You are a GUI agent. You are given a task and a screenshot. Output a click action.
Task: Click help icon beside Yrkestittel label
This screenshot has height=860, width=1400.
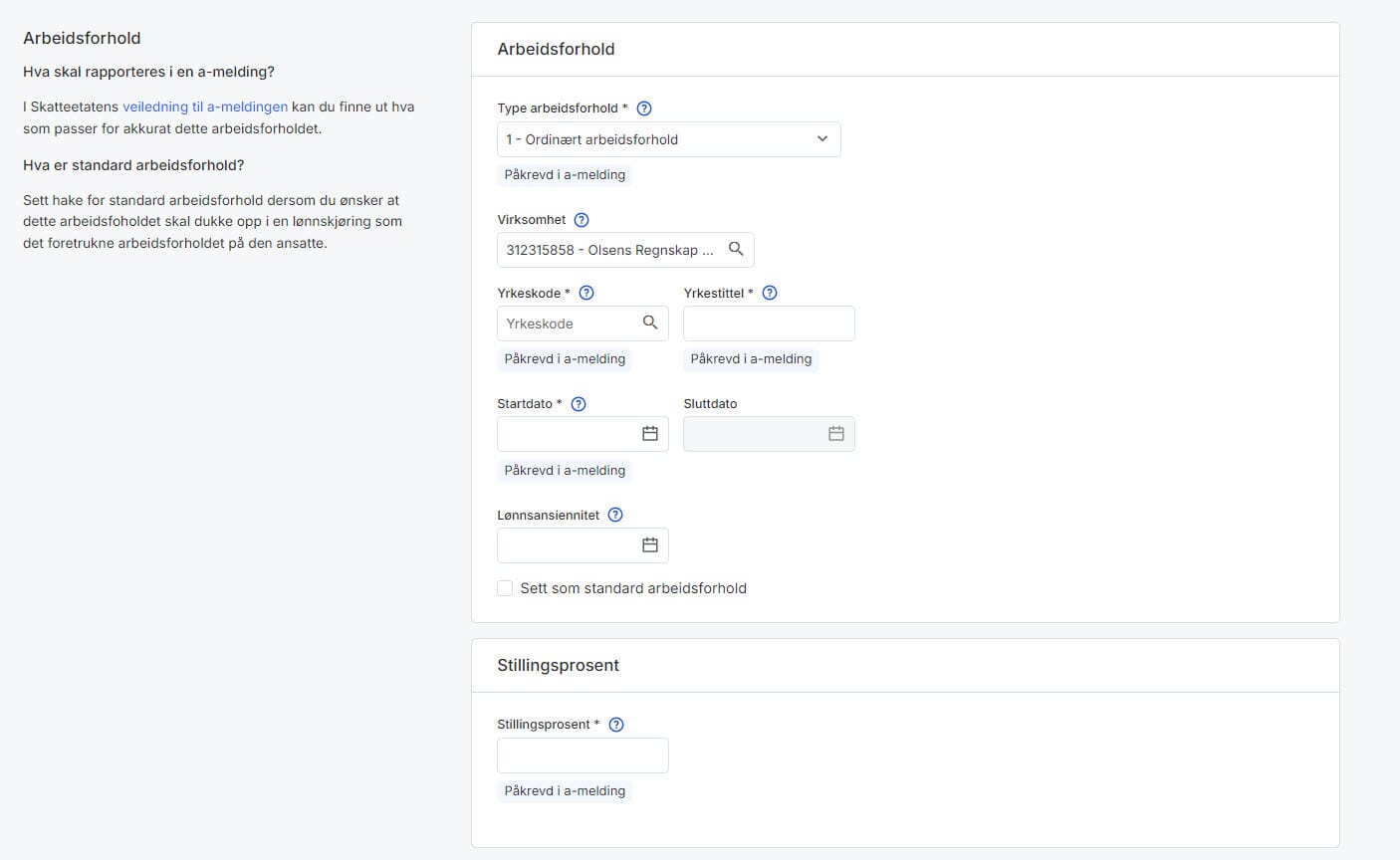click(769, 293)
